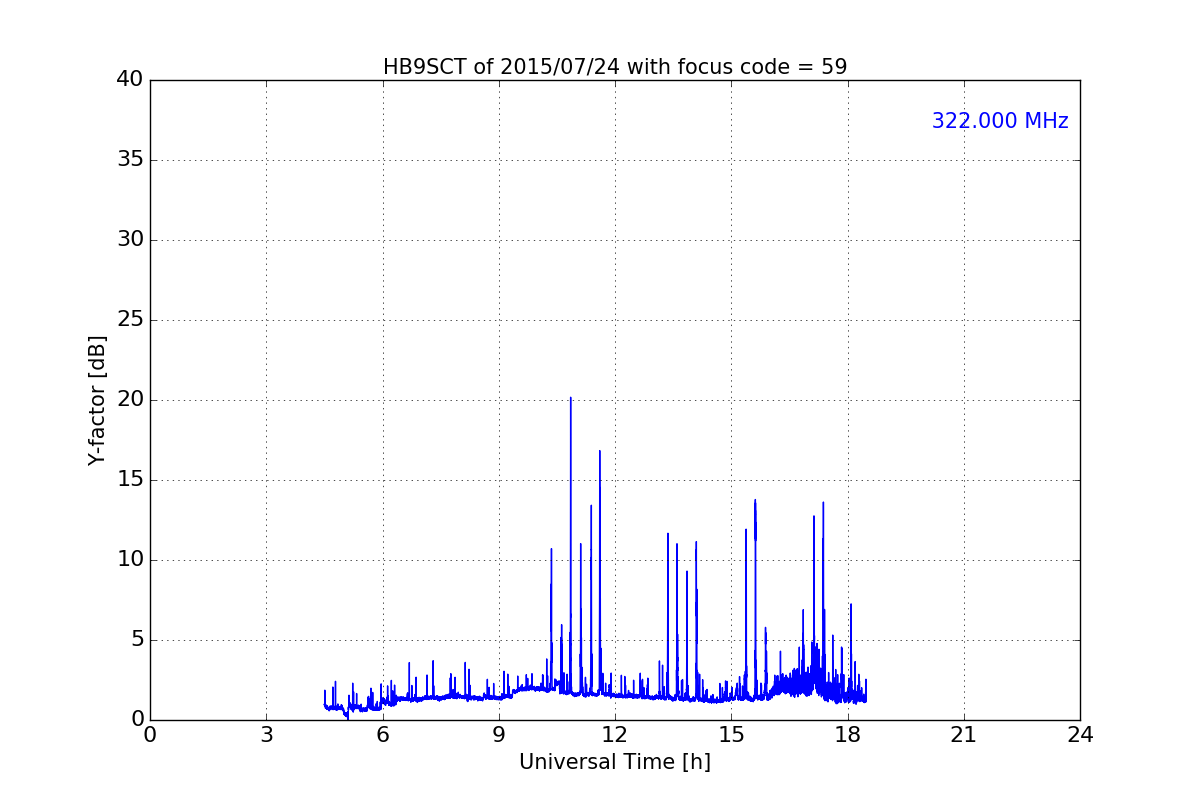Click the x-axis tick label '3'
The height and width of the screenshot is (800, 1200).
(266, 735)
